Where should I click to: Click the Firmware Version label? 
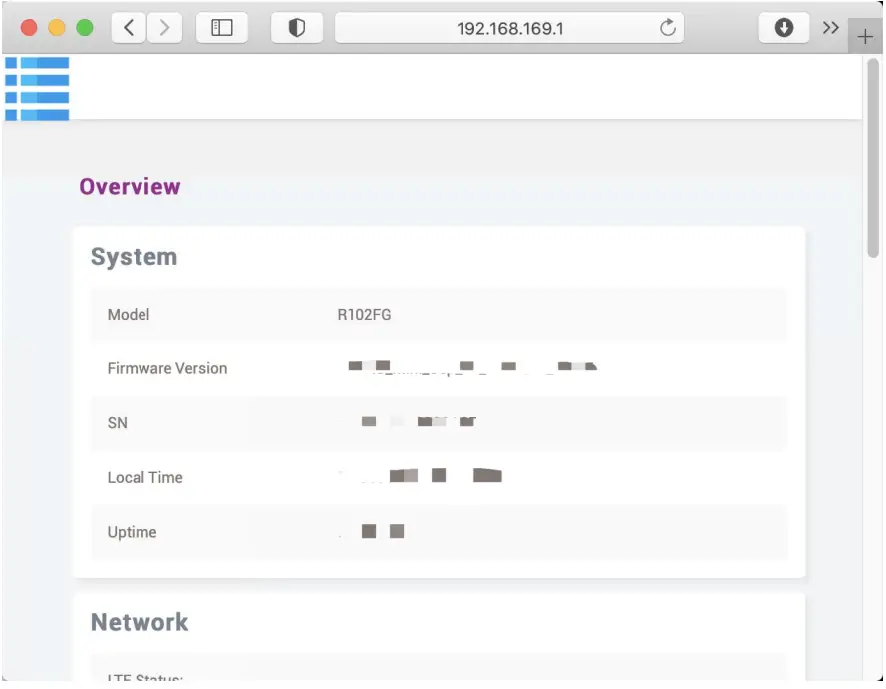coord(167,369)
